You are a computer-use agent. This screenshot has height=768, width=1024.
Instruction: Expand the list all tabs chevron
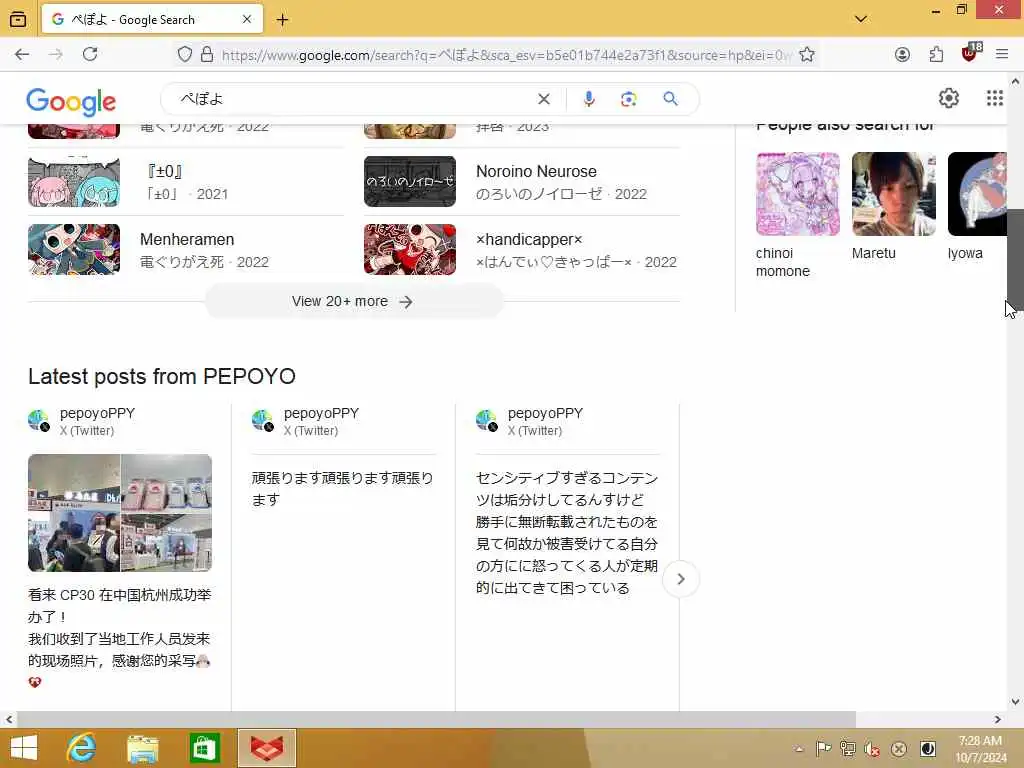(x=861, y=19)
